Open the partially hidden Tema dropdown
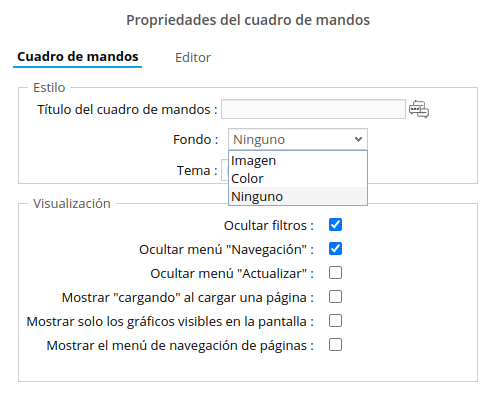Screen dimensions: 496x394 coord(225,171)
